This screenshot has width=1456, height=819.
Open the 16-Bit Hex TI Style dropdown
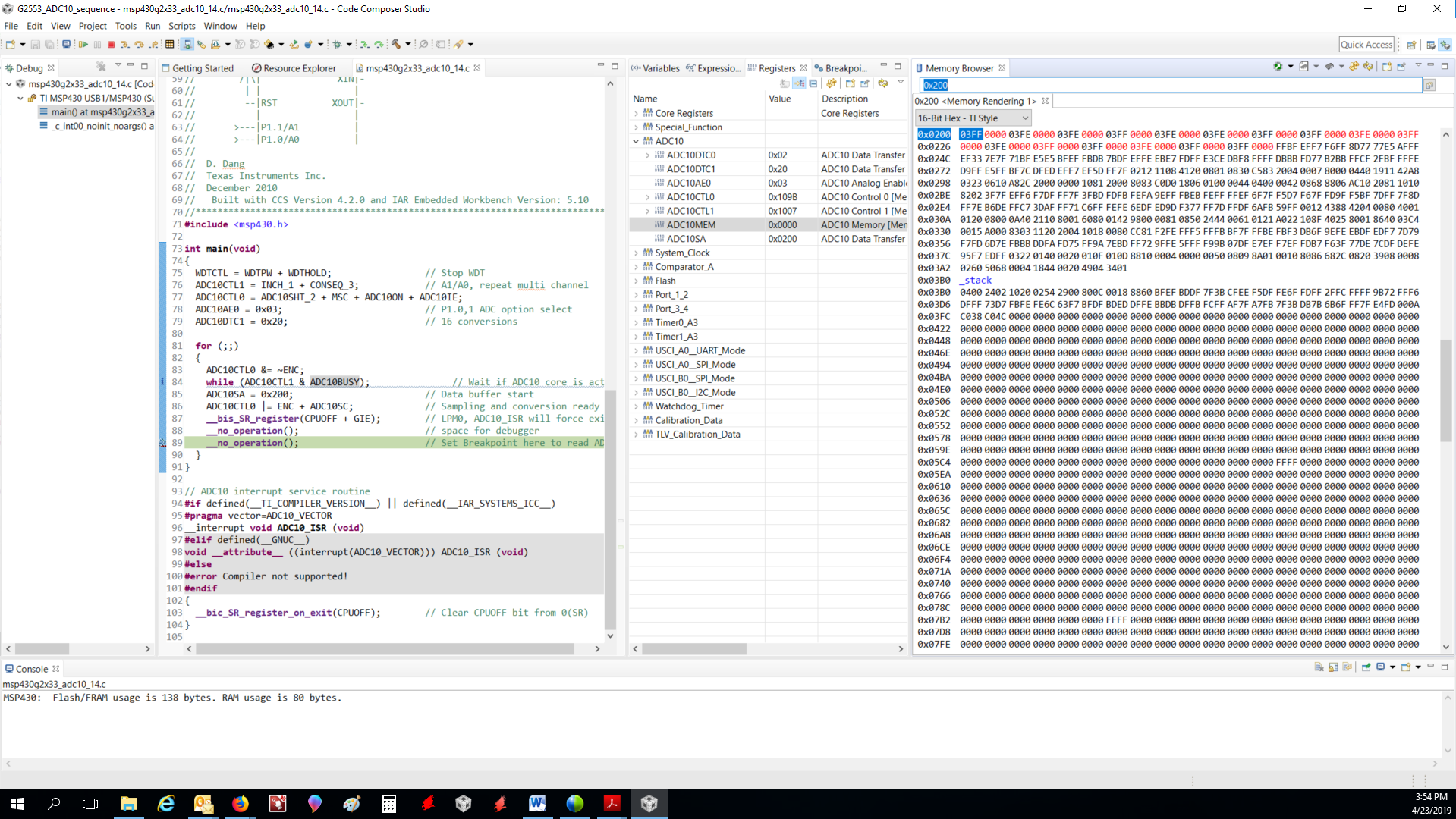click(x=973, y=118)
